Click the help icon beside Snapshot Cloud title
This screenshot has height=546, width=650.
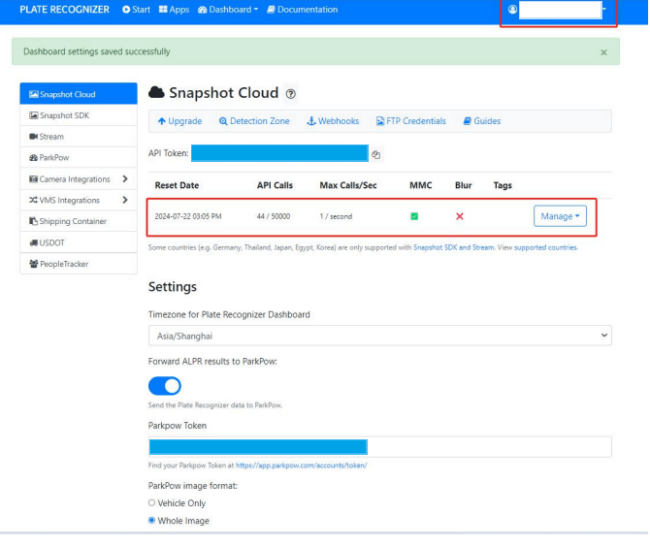(x=290, y=93)
